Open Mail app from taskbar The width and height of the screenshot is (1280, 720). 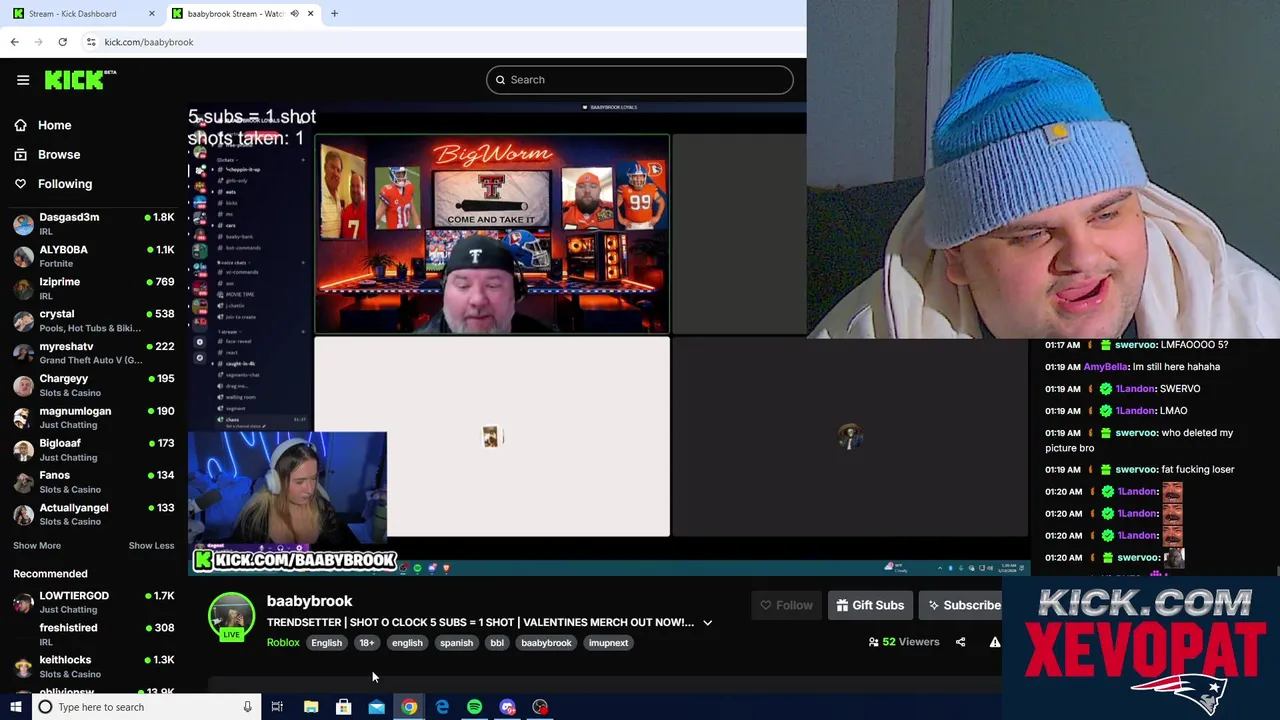click(x=376, y=707)
